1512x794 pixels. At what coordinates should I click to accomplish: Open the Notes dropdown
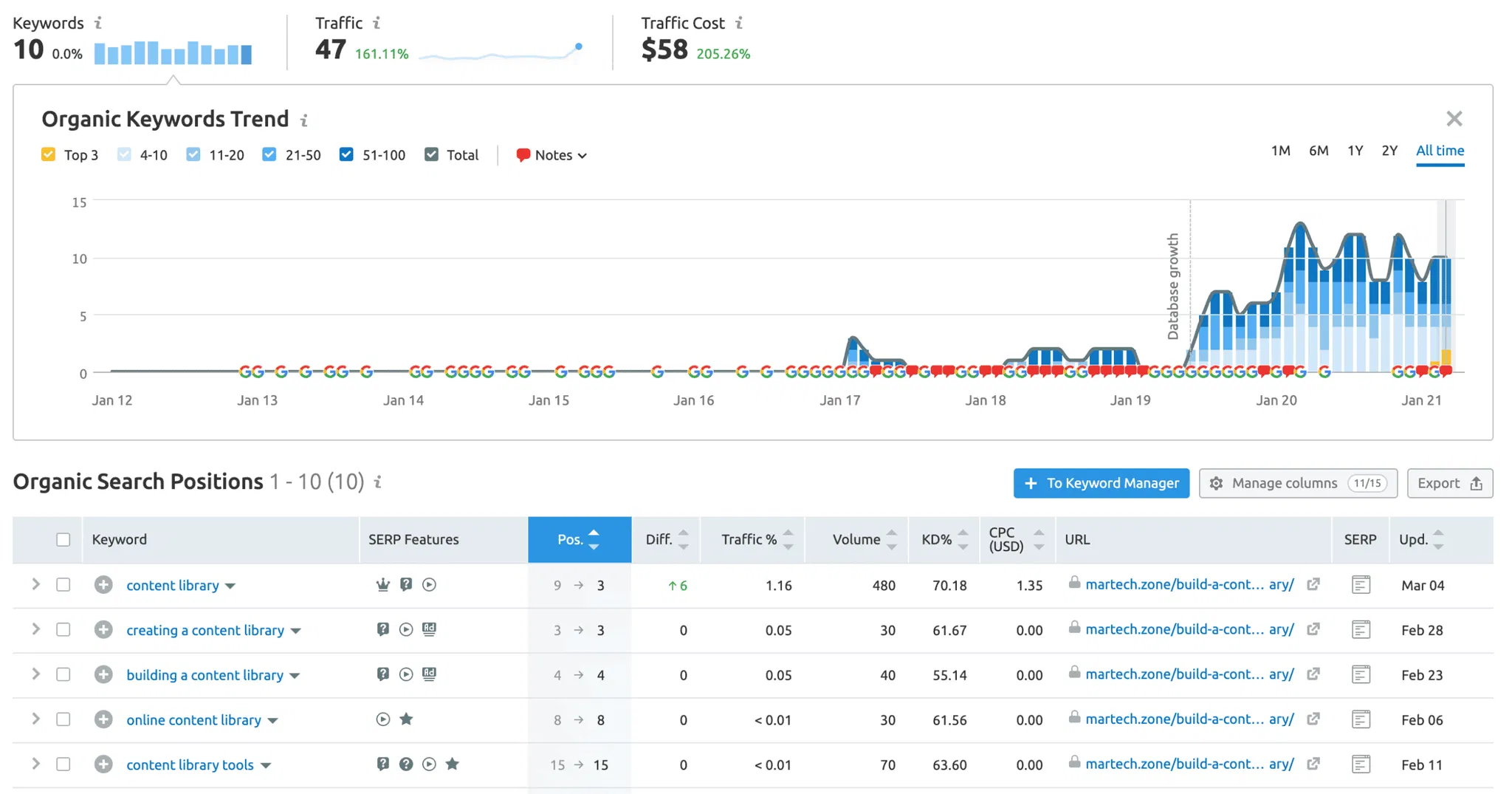coord(551,155)
